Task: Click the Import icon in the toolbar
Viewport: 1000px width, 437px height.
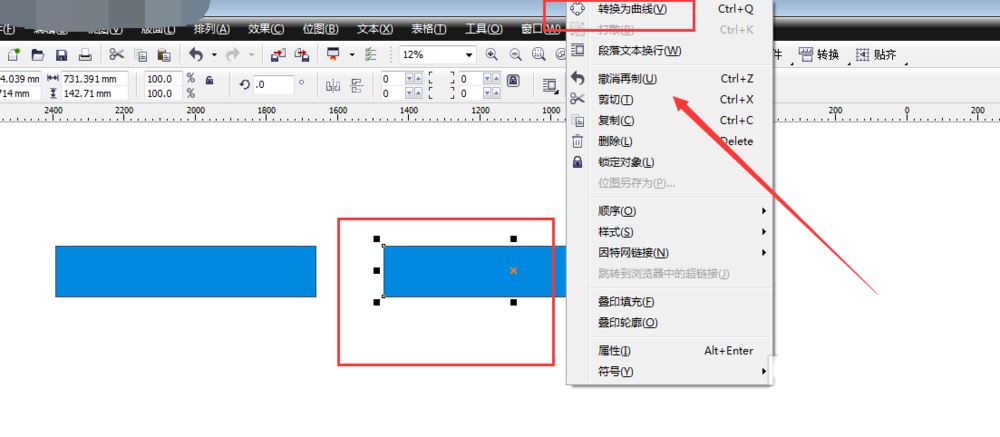Action: pyautogui.click(x=277, y=54)
